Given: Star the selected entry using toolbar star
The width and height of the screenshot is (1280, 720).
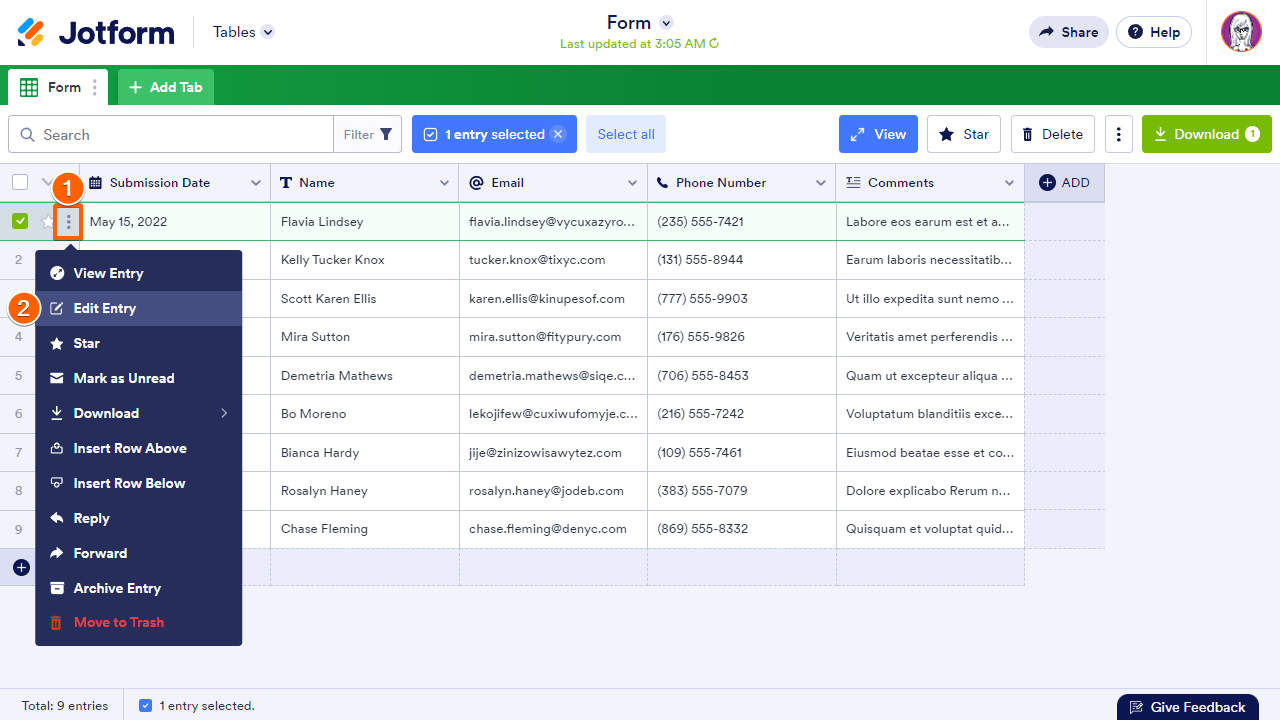Looking at the screenshot, I should (x=963, y=134).
